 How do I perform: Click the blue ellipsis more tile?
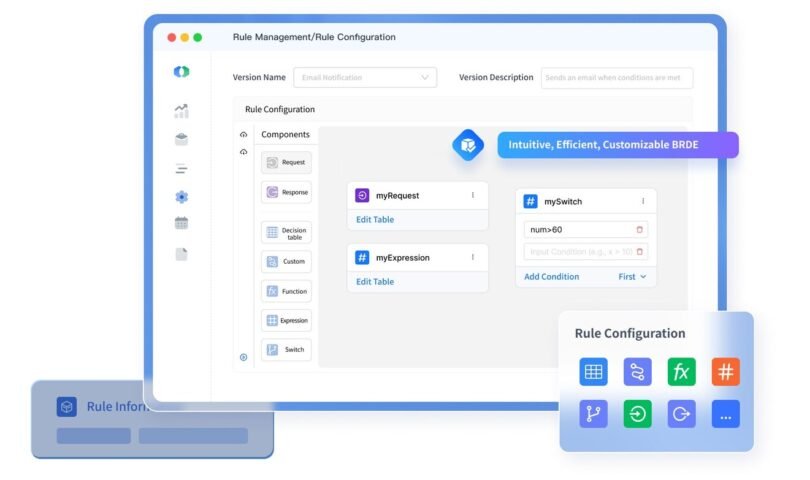tap(725, 414)
